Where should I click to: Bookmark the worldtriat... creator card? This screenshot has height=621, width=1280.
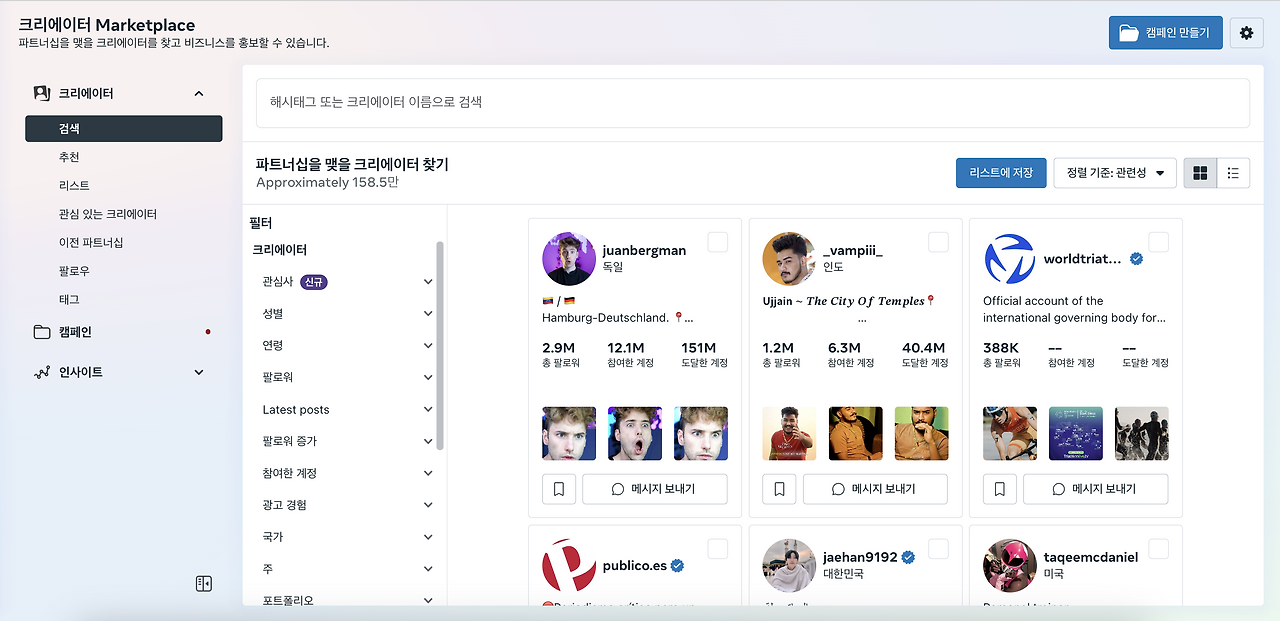999,489
